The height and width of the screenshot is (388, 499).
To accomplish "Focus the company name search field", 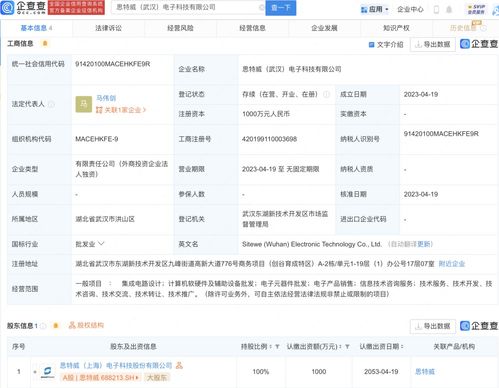I will point(188,7).
